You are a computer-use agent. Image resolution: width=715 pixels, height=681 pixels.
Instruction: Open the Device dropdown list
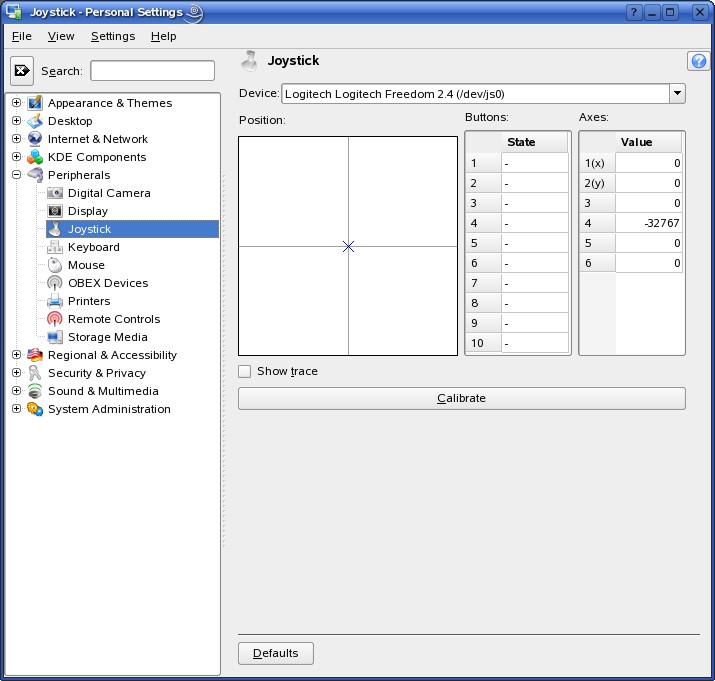pos(677,94)
